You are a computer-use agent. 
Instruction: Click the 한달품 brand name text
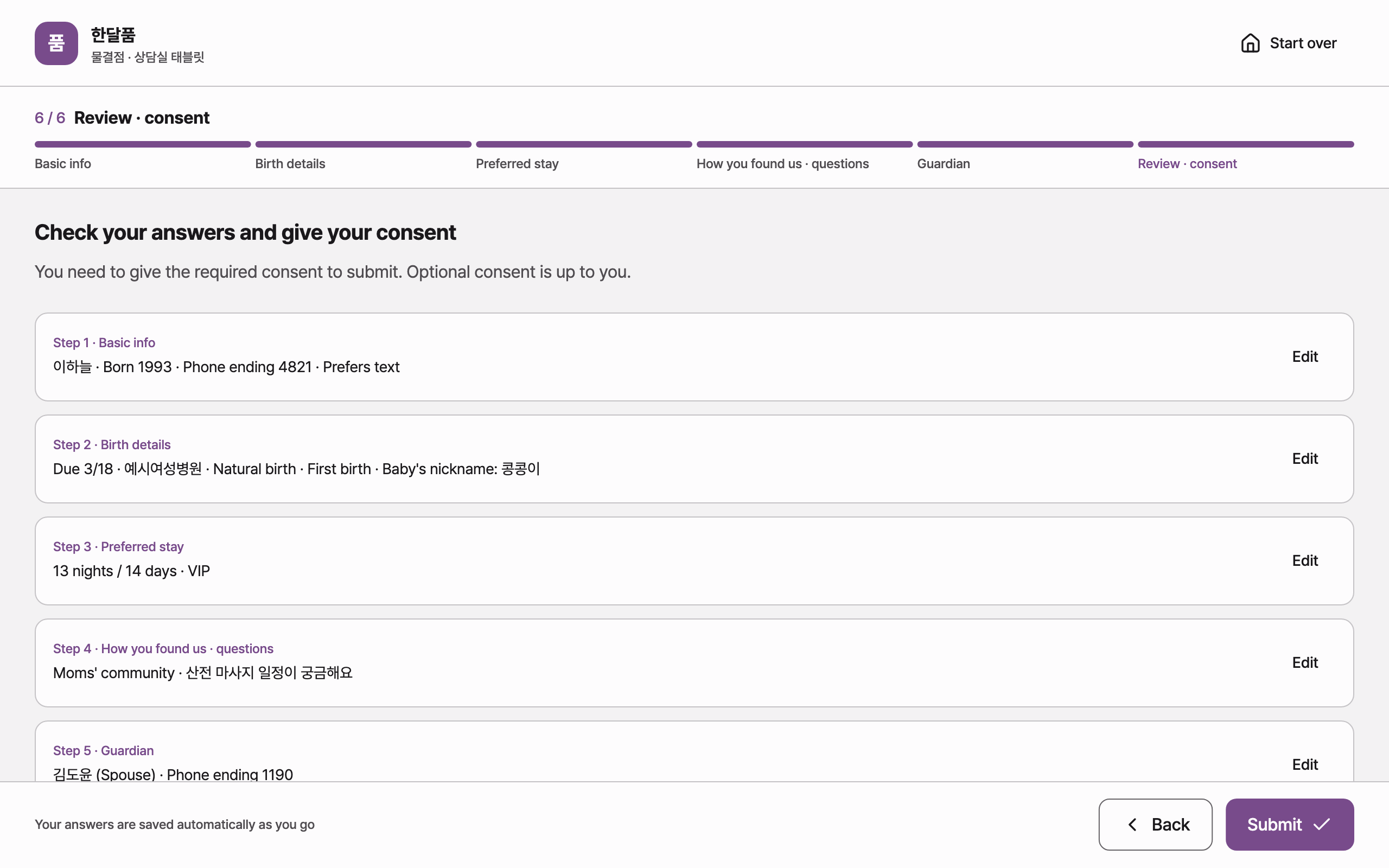coord(113,35)
